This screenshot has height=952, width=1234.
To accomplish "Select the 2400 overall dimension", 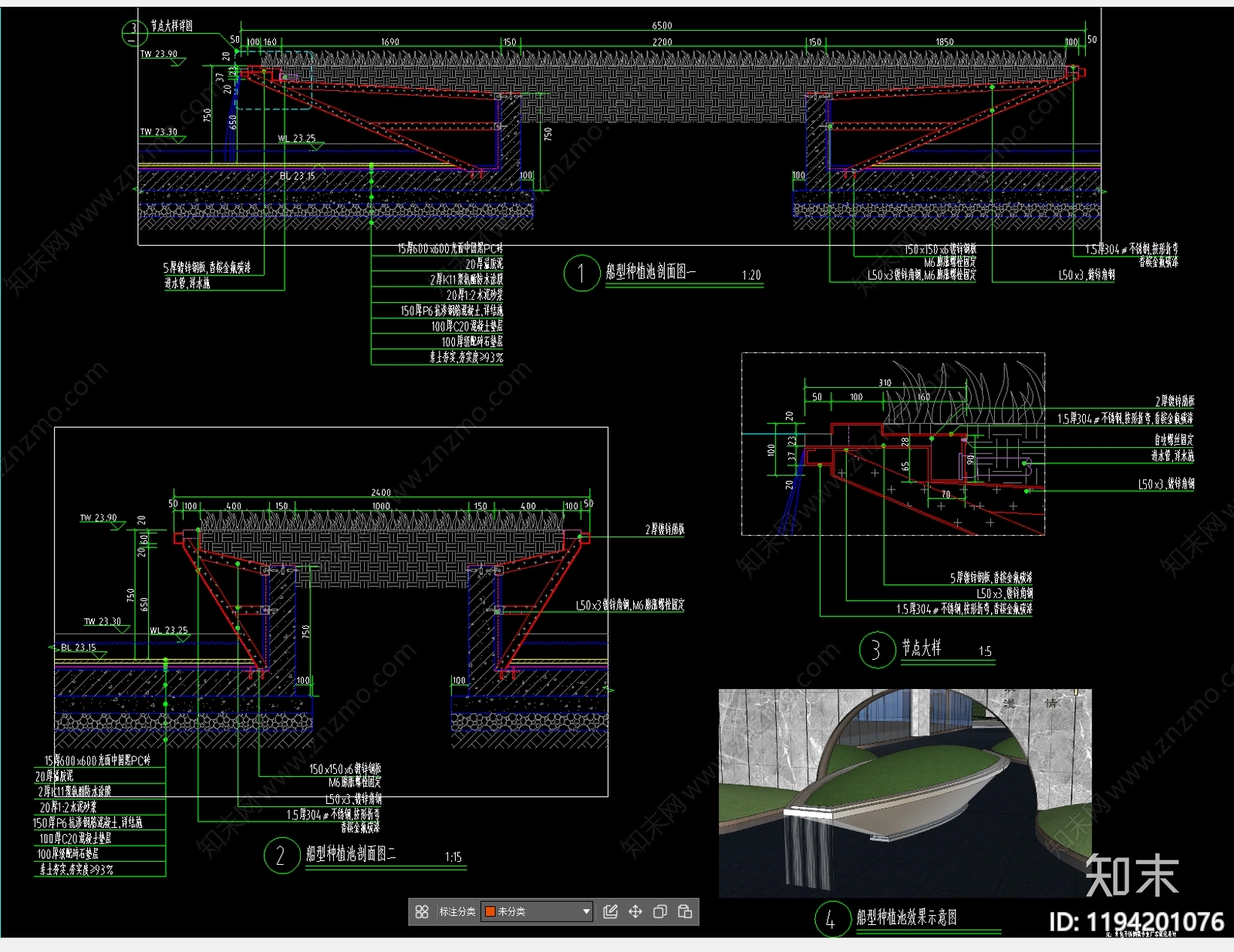I will click(x=381, y=493).
